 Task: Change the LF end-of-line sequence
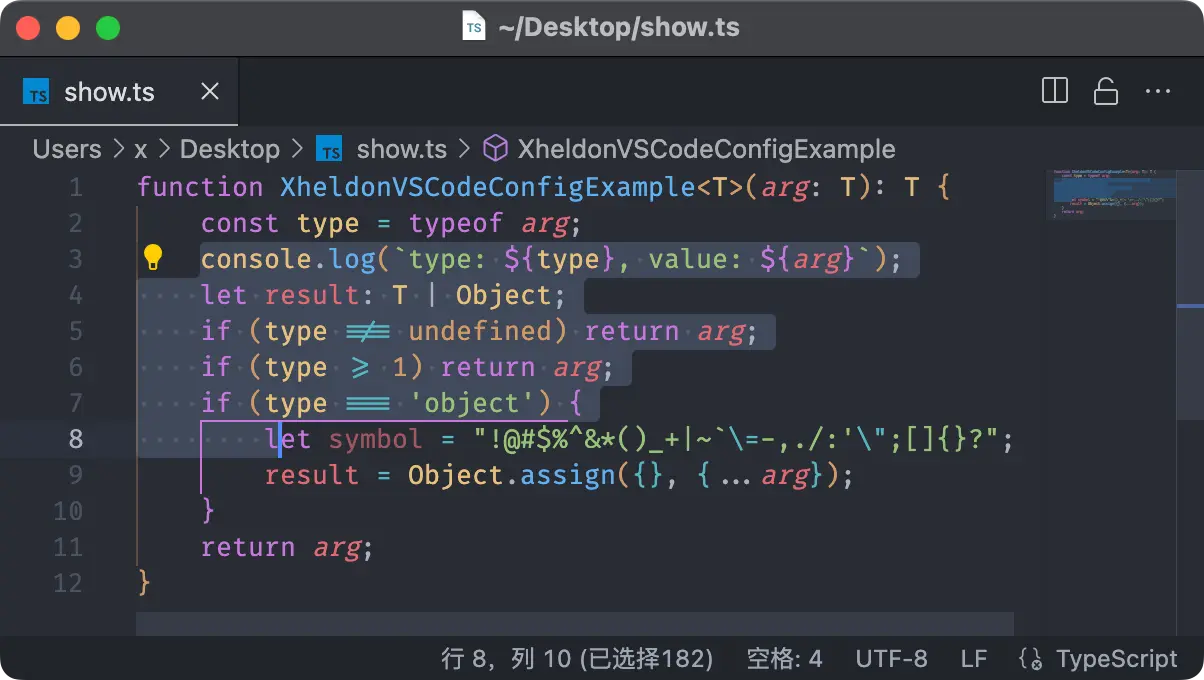974,659
